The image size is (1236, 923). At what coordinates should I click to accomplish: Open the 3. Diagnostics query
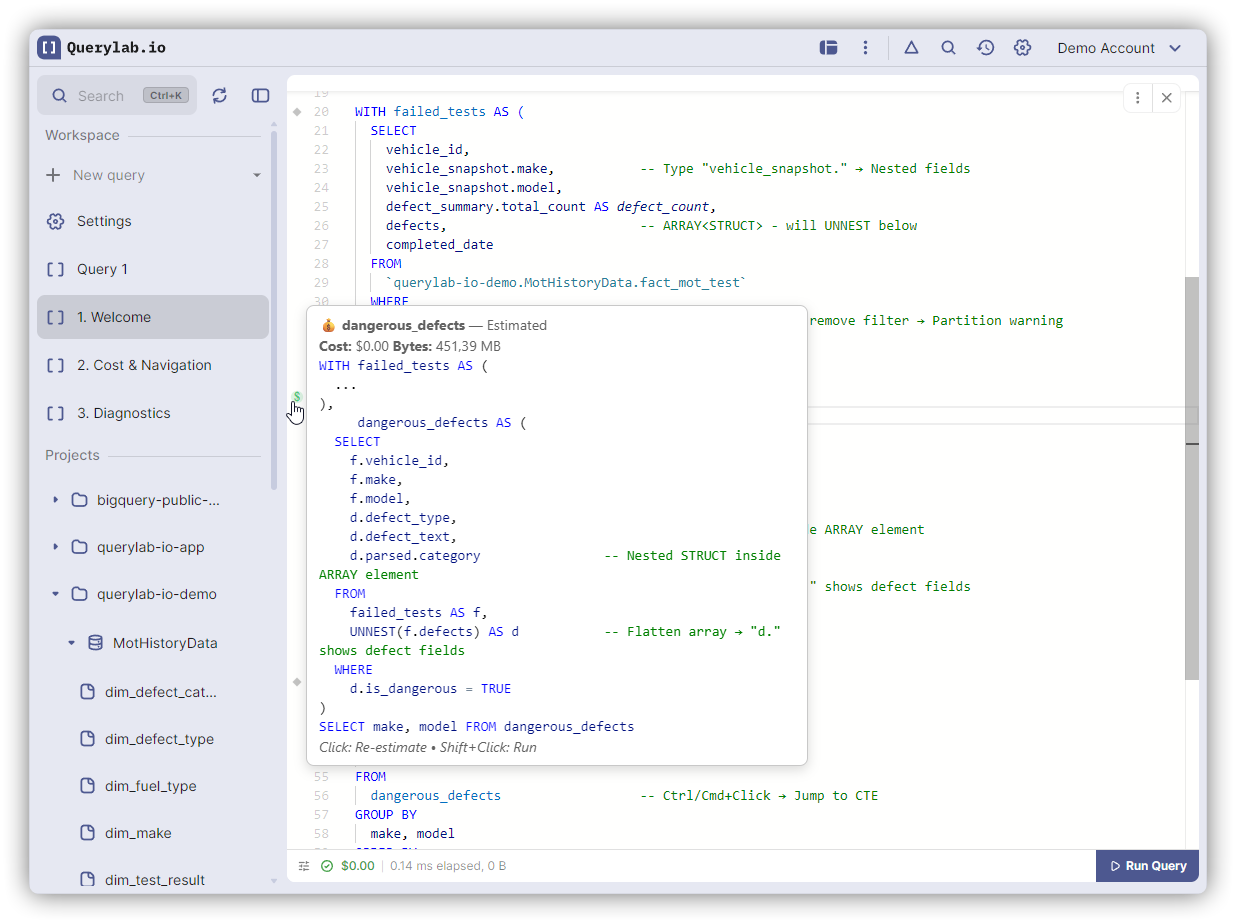pos(123,413)
